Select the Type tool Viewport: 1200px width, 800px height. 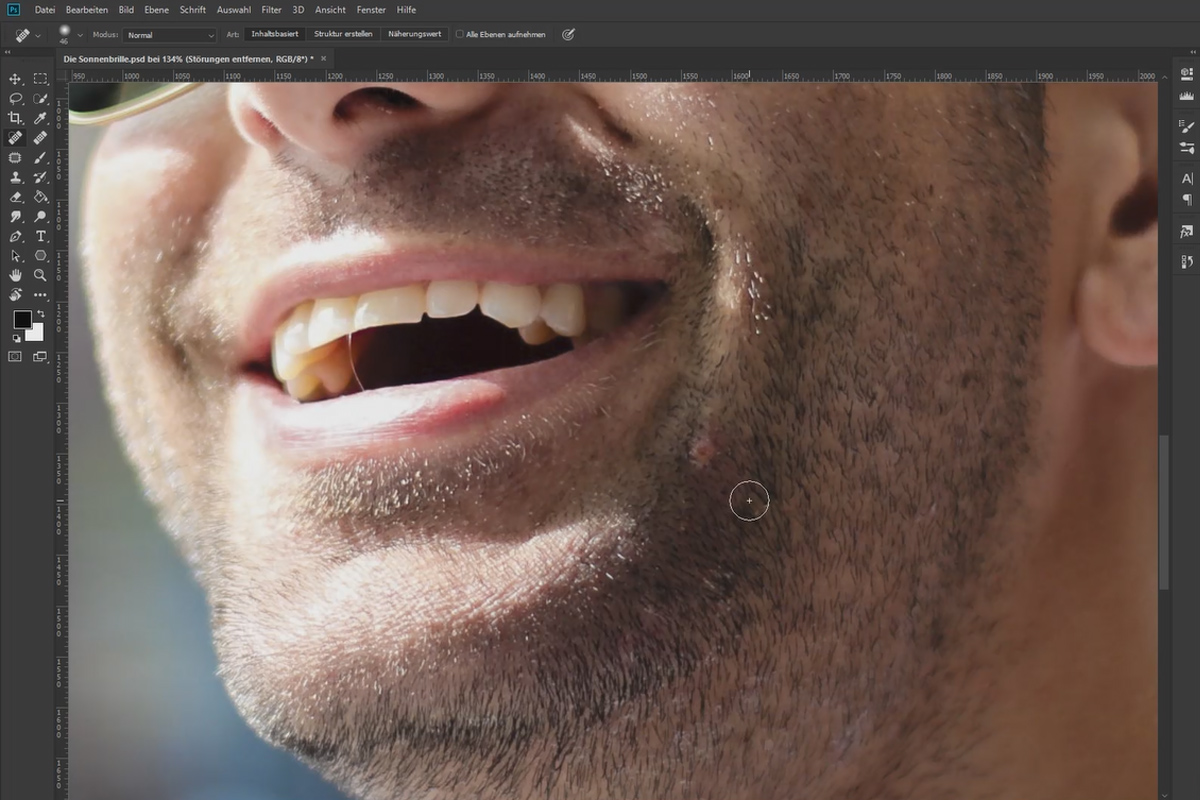coord(41,236)
